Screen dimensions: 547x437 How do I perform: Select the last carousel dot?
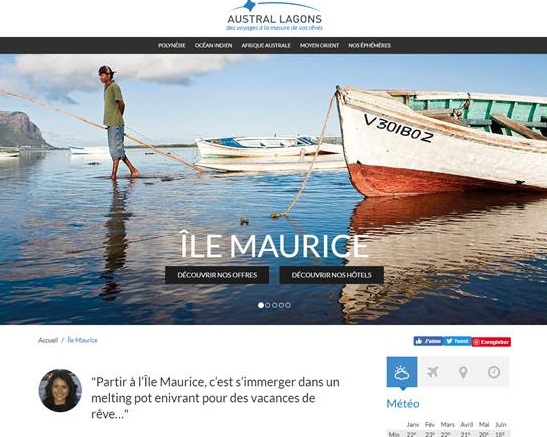coord(288,305)
